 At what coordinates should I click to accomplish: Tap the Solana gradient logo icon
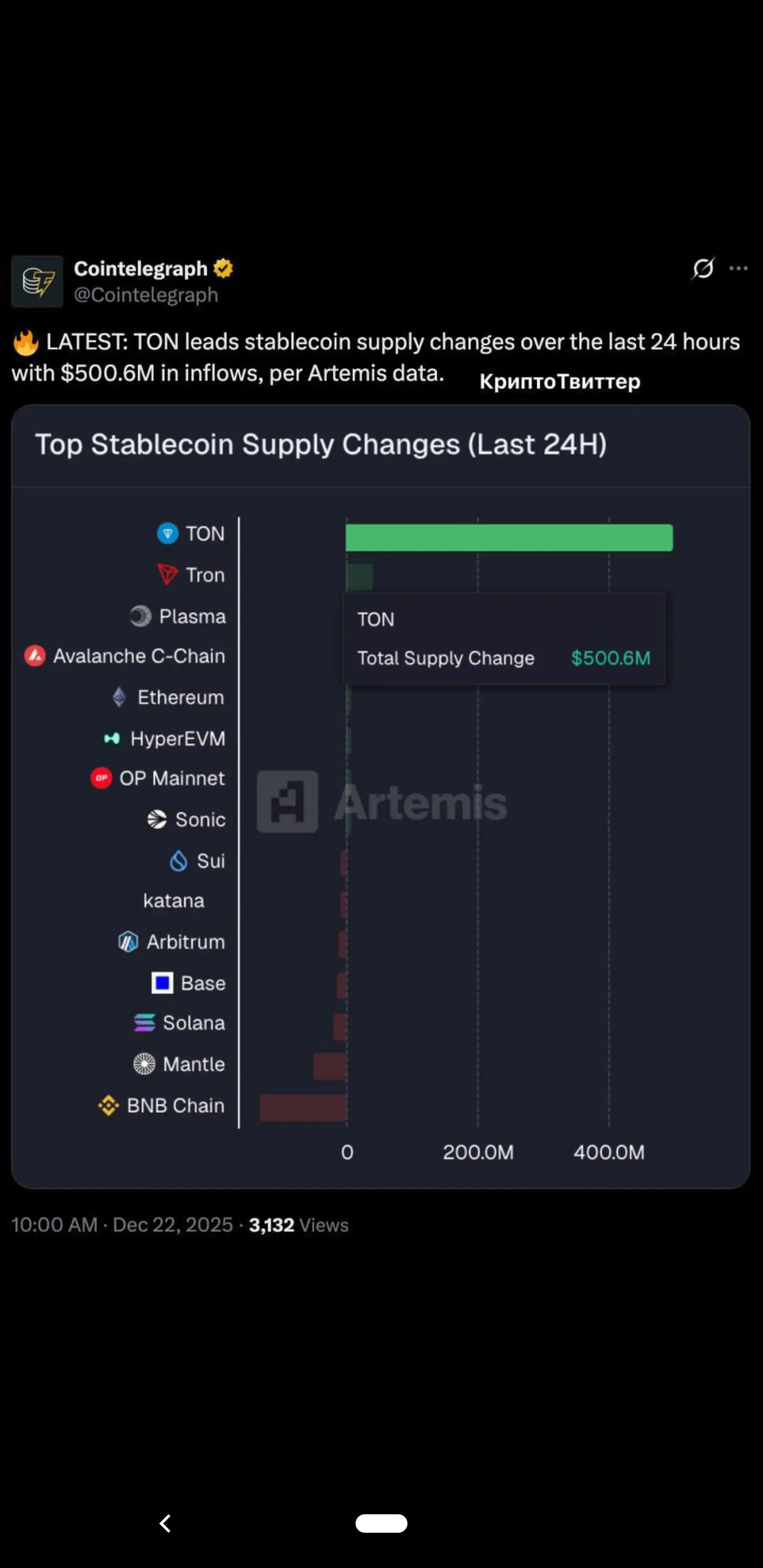tap(144, 1022)
